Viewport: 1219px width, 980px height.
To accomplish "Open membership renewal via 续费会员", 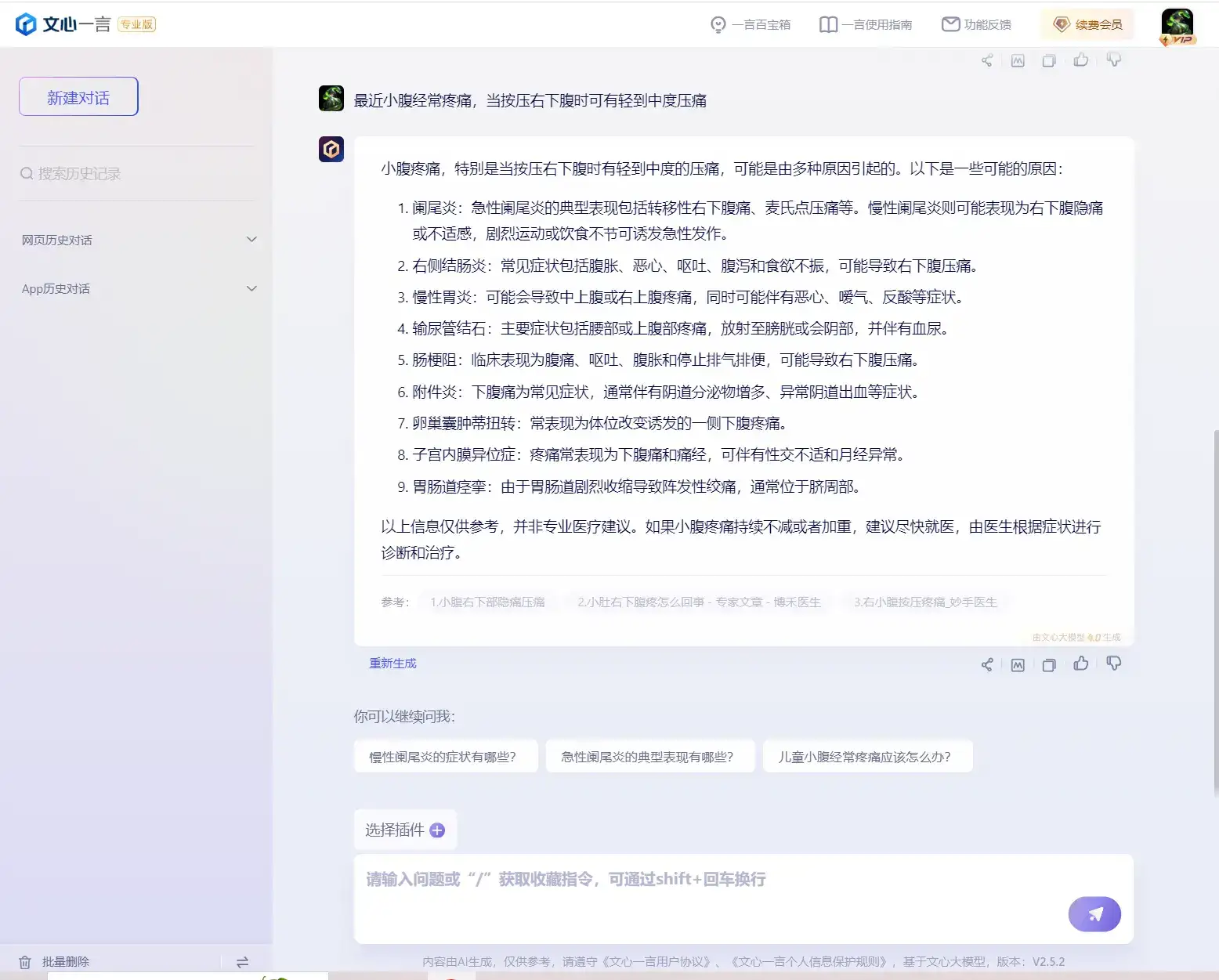I will tap(1087, 24).
